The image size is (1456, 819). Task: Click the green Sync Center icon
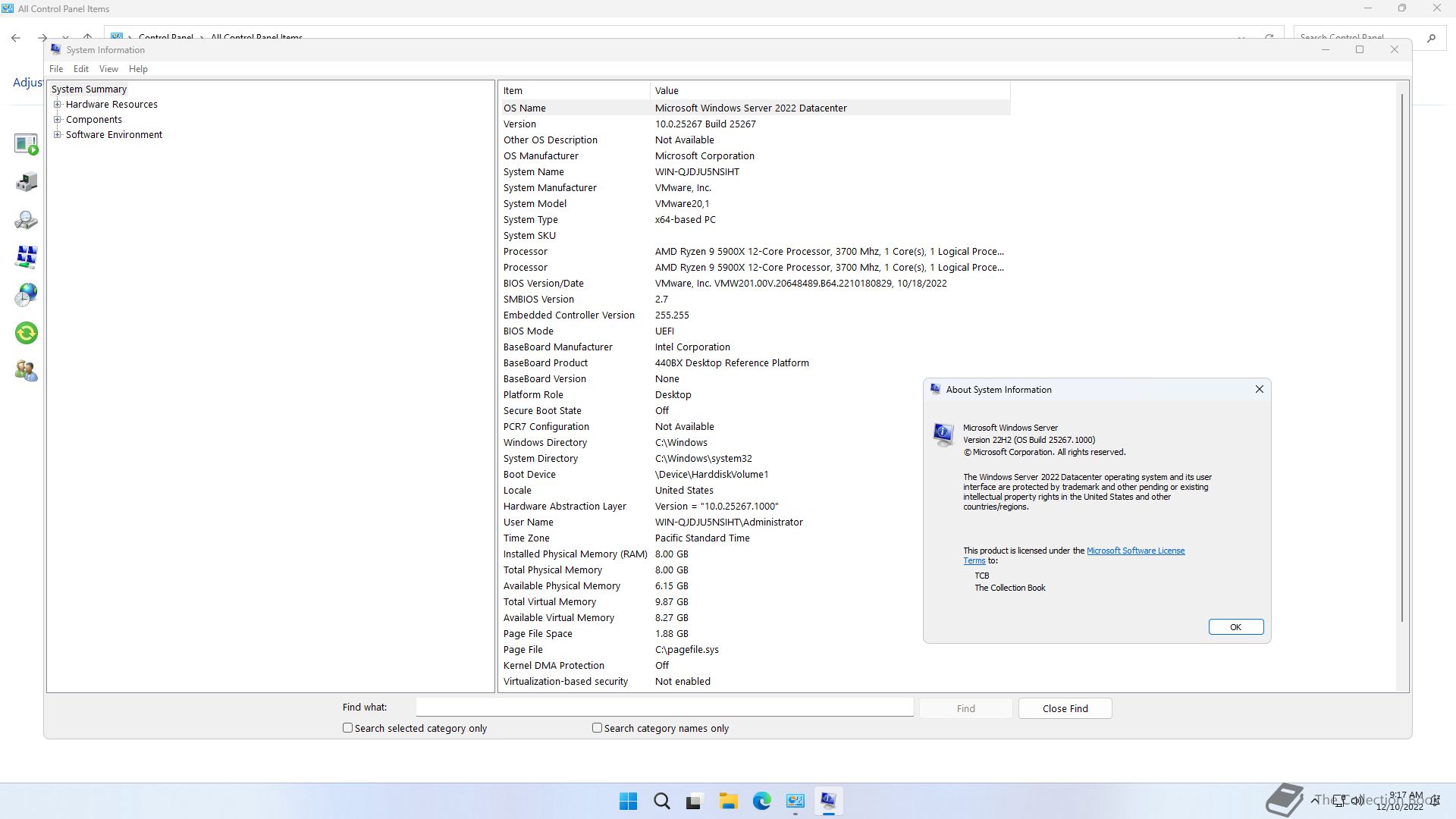pos(26,333)
